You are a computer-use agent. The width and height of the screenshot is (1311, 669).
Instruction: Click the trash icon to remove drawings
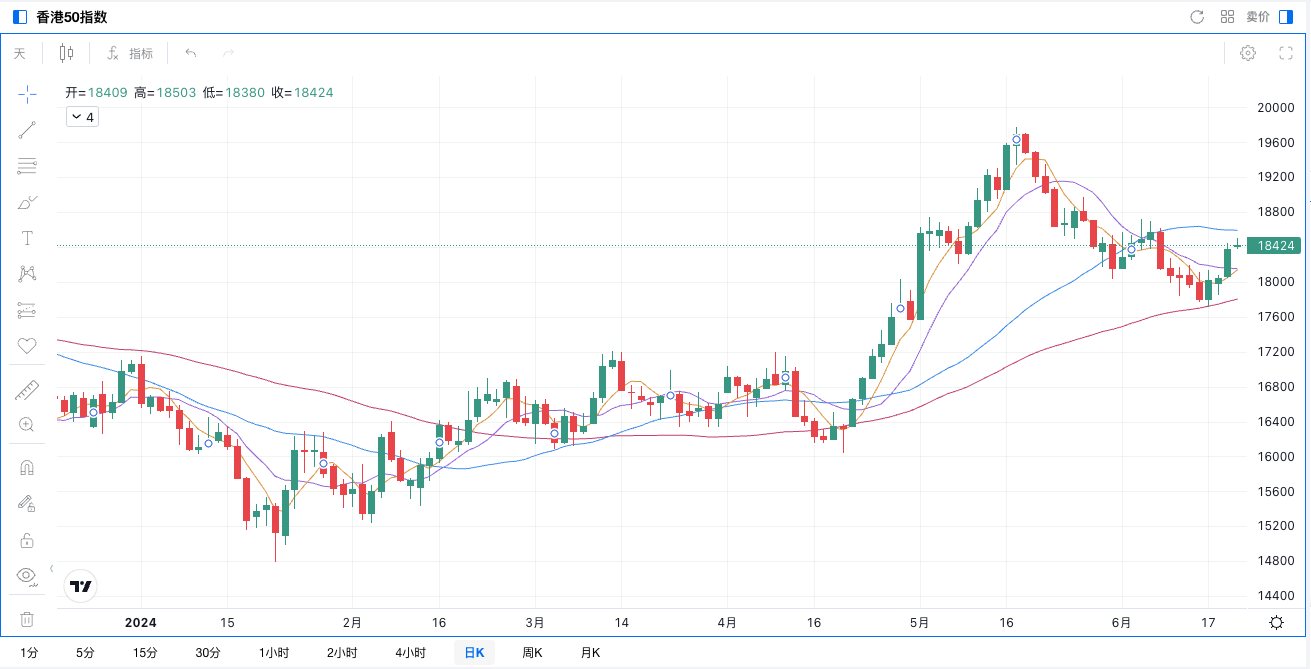(27, 620)
